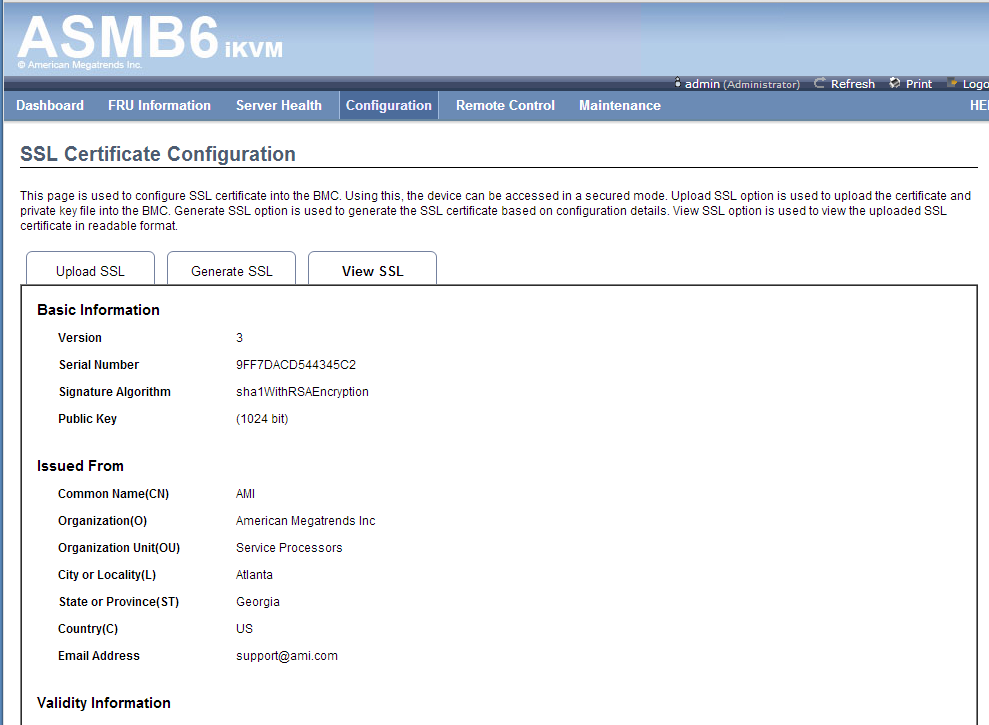This screenshot has height=725, width=989.
Task: Click the country value US
Action: point(244,629)
